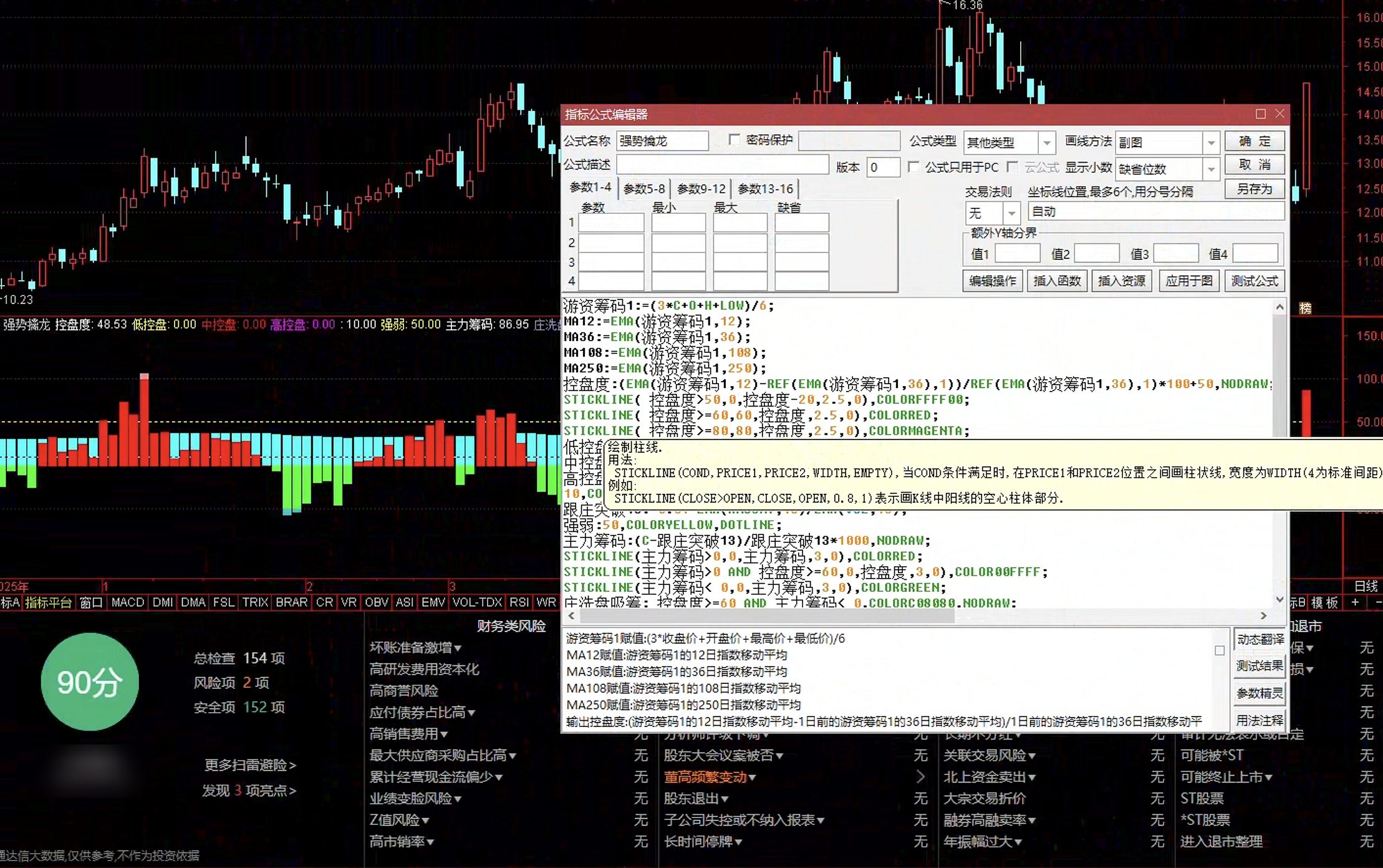
Task: Toggle the small checkbox in the translation pane
Action: (x=1220, y=650)
